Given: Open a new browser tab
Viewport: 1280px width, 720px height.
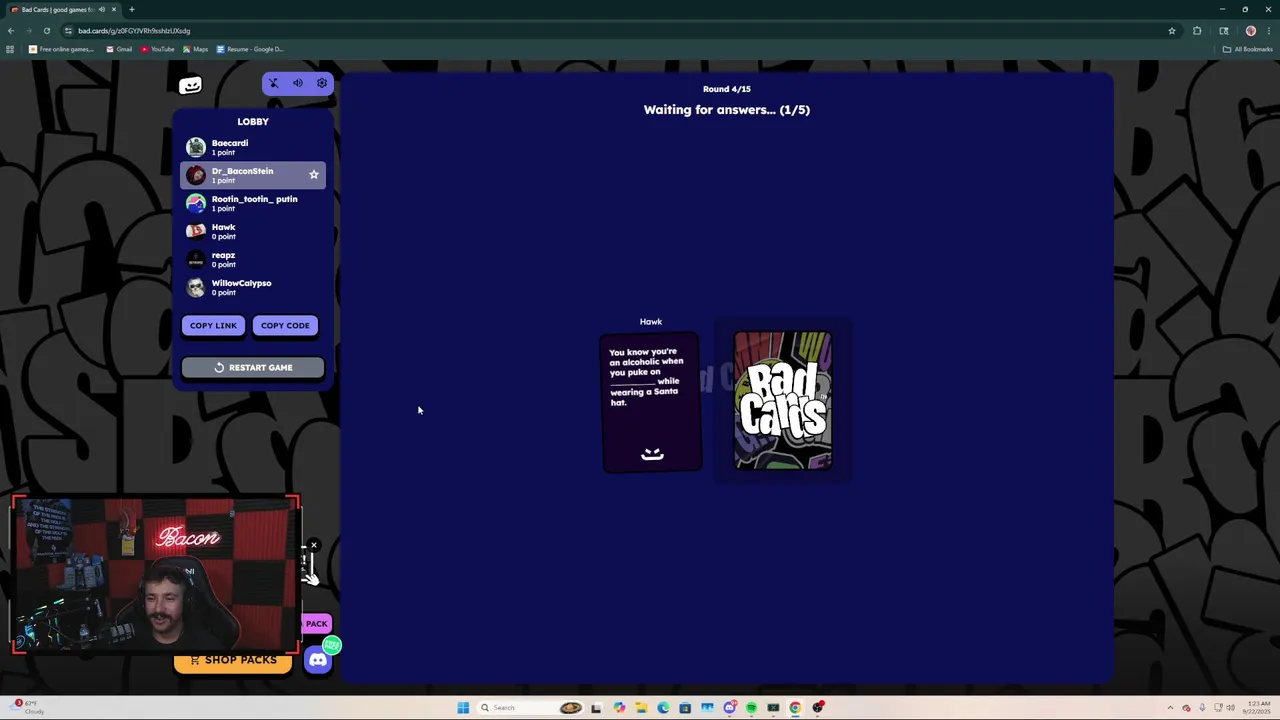Looking at the screenshot, I should [131, 10].
